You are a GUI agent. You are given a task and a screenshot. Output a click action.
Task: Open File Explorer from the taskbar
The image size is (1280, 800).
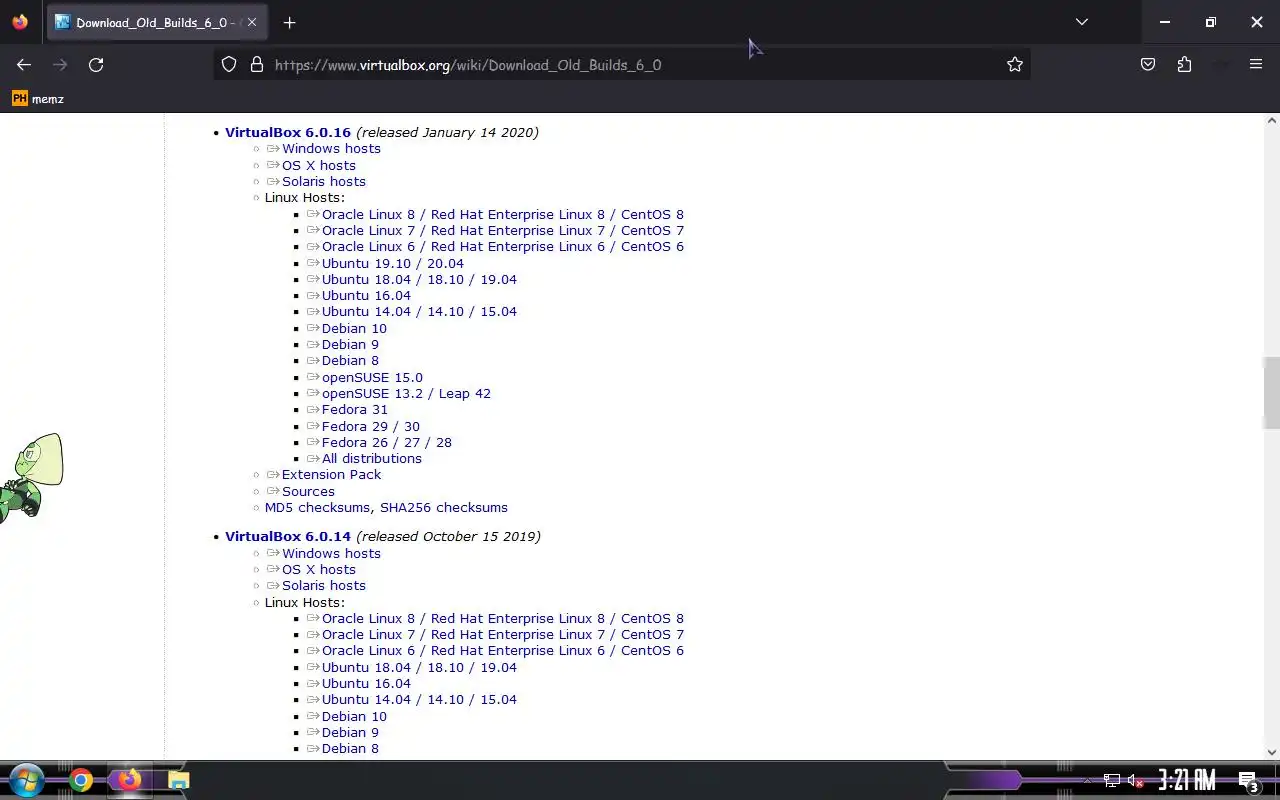(x=178, y=780)
